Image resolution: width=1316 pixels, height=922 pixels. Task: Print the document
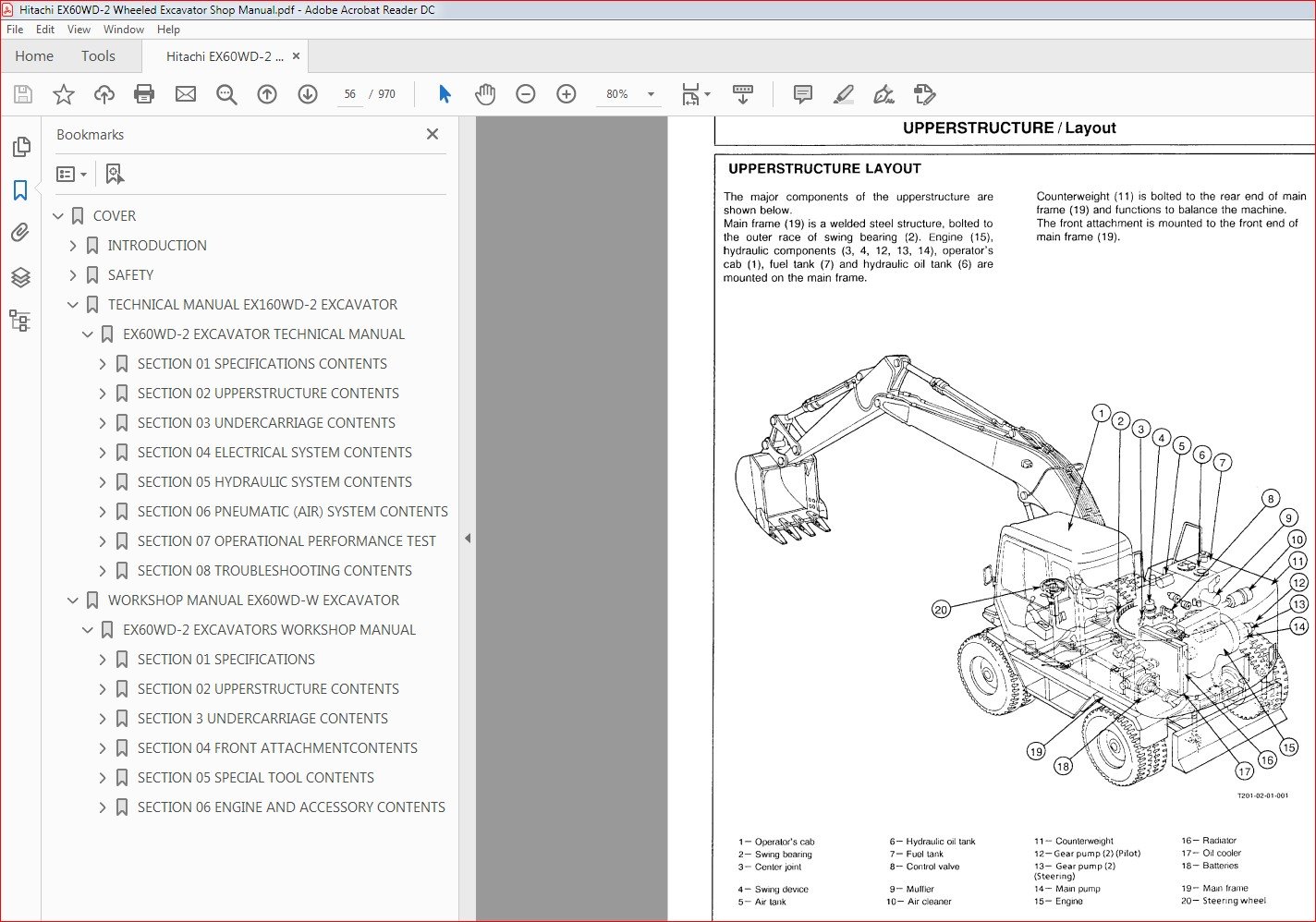144,94
